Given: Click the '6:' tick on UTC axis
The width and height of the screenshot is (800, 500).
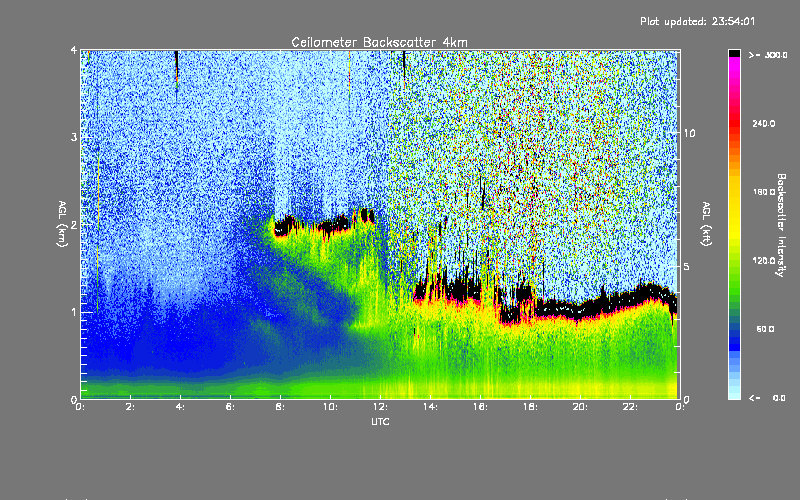Looking at the screenshot, I should point(231,407).
